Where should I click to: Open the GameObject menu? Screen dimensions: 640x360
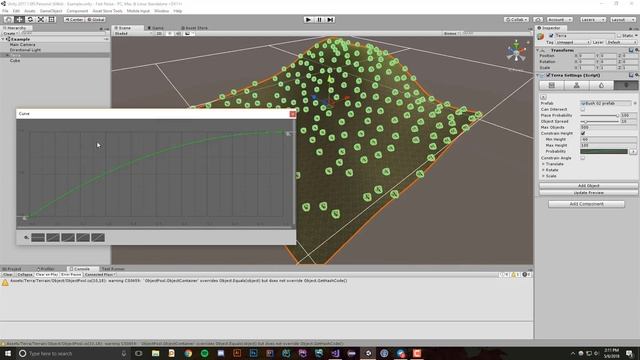click(51, 11)
